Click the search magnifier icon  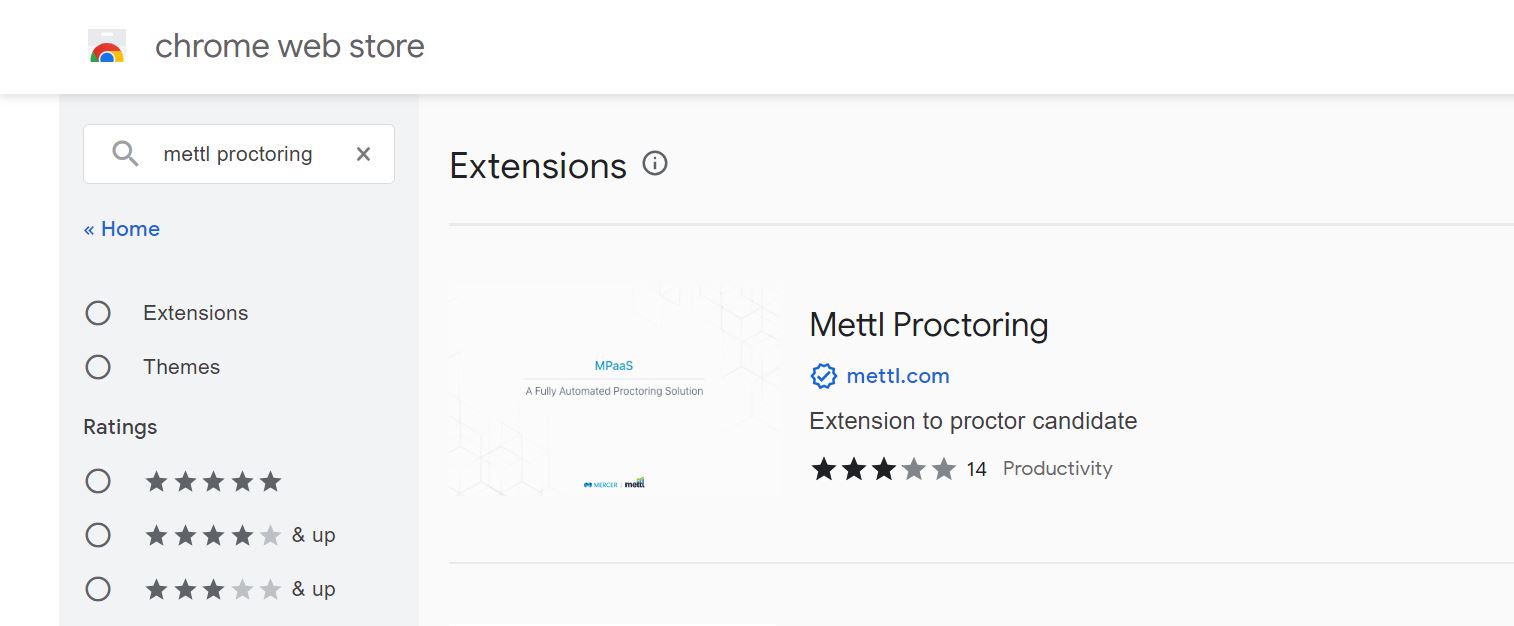coord(125,154)
